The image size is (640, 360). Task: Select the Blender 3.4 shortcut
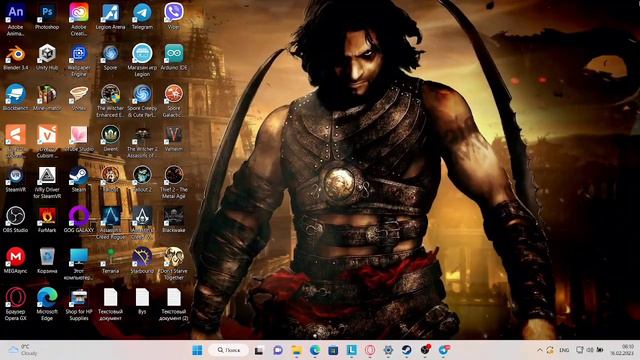click(x=16, y=57)
